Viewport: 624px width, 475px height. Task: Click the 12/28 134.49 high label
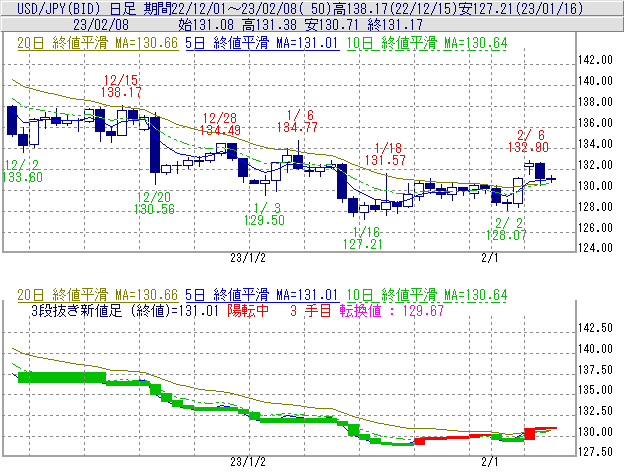point(220,124)
